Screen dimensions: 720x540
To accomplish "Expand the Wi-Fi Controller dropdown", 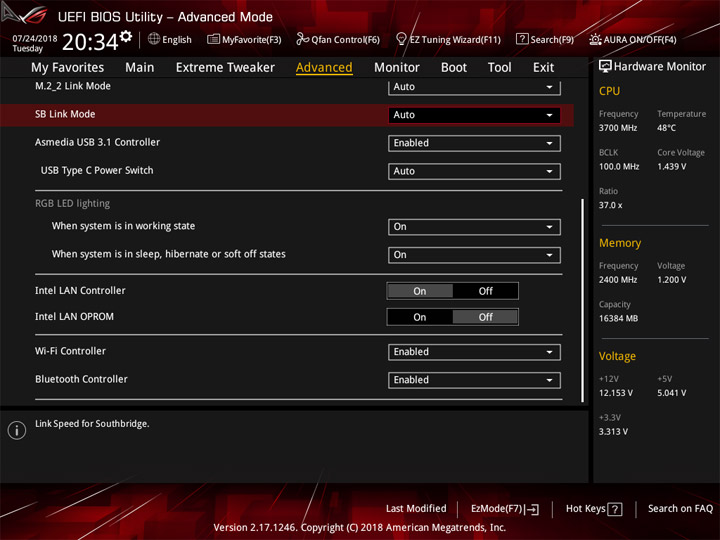I will pos(474,352).
